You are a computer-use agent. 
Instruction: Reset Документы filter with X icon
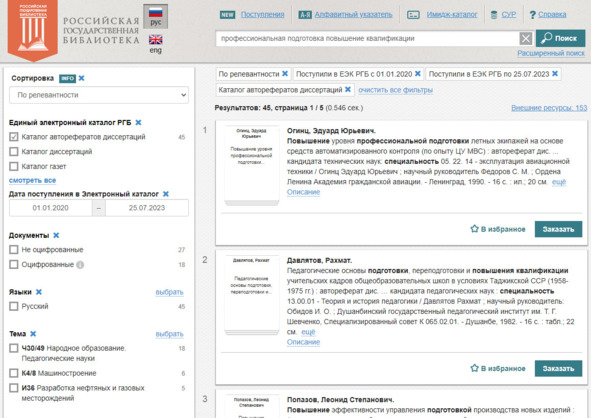coord(56,236)
